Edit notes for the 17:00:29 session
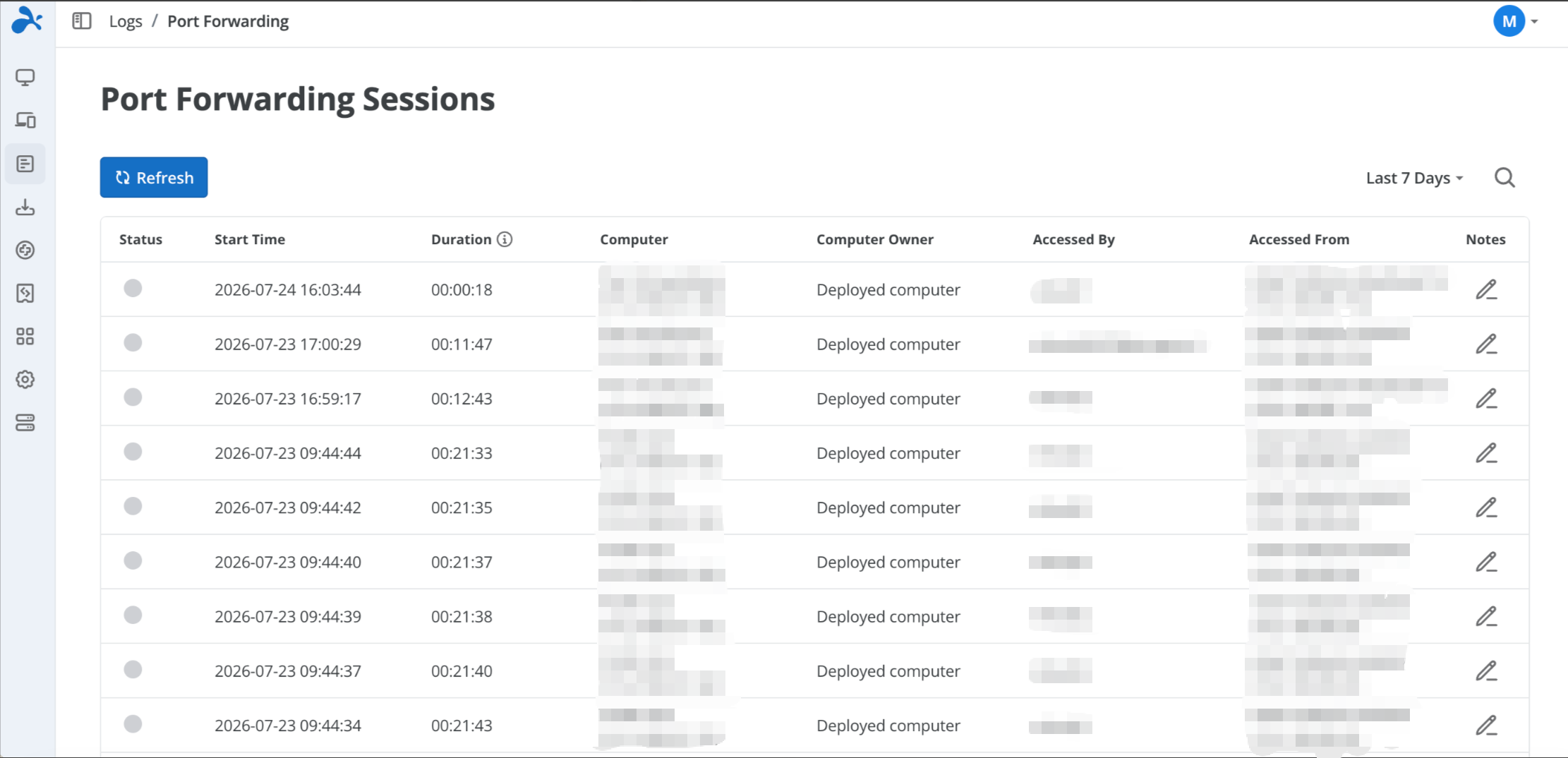1568x758 pixels. tap(1486, 344)
